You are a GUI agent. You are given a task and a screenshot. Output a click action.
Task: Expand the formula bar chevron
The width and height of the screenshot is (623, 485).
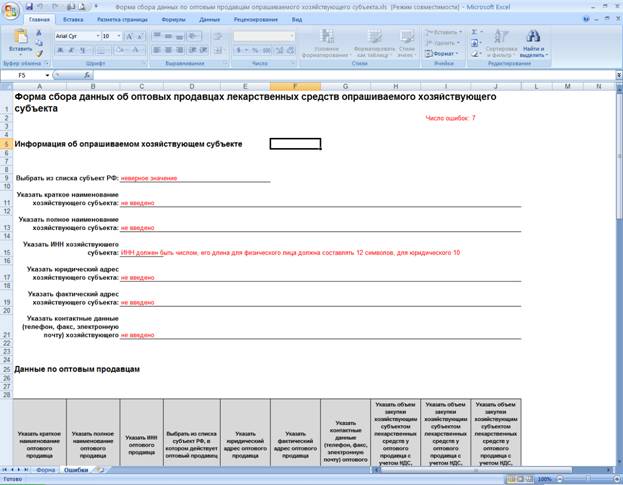pyautogui.click(x=619, y=75)
